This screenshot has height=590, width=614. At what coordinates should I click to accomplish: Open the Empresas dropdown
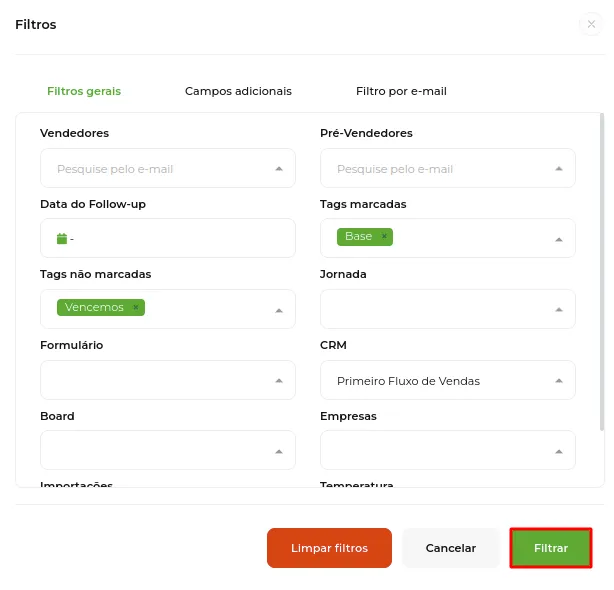pyautogui.click(x=448, y=450)
